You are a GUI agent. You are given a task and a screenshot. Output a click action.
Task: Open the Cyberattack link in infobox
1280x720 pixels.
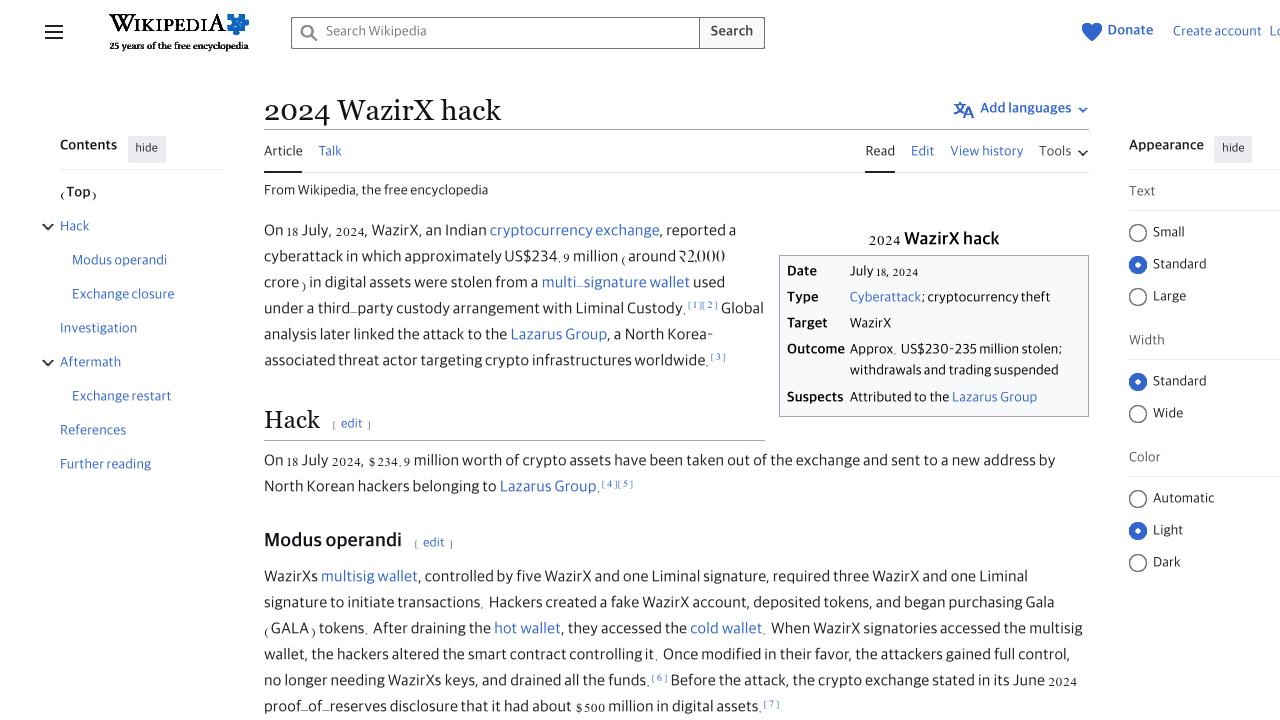tap(885, 297)
